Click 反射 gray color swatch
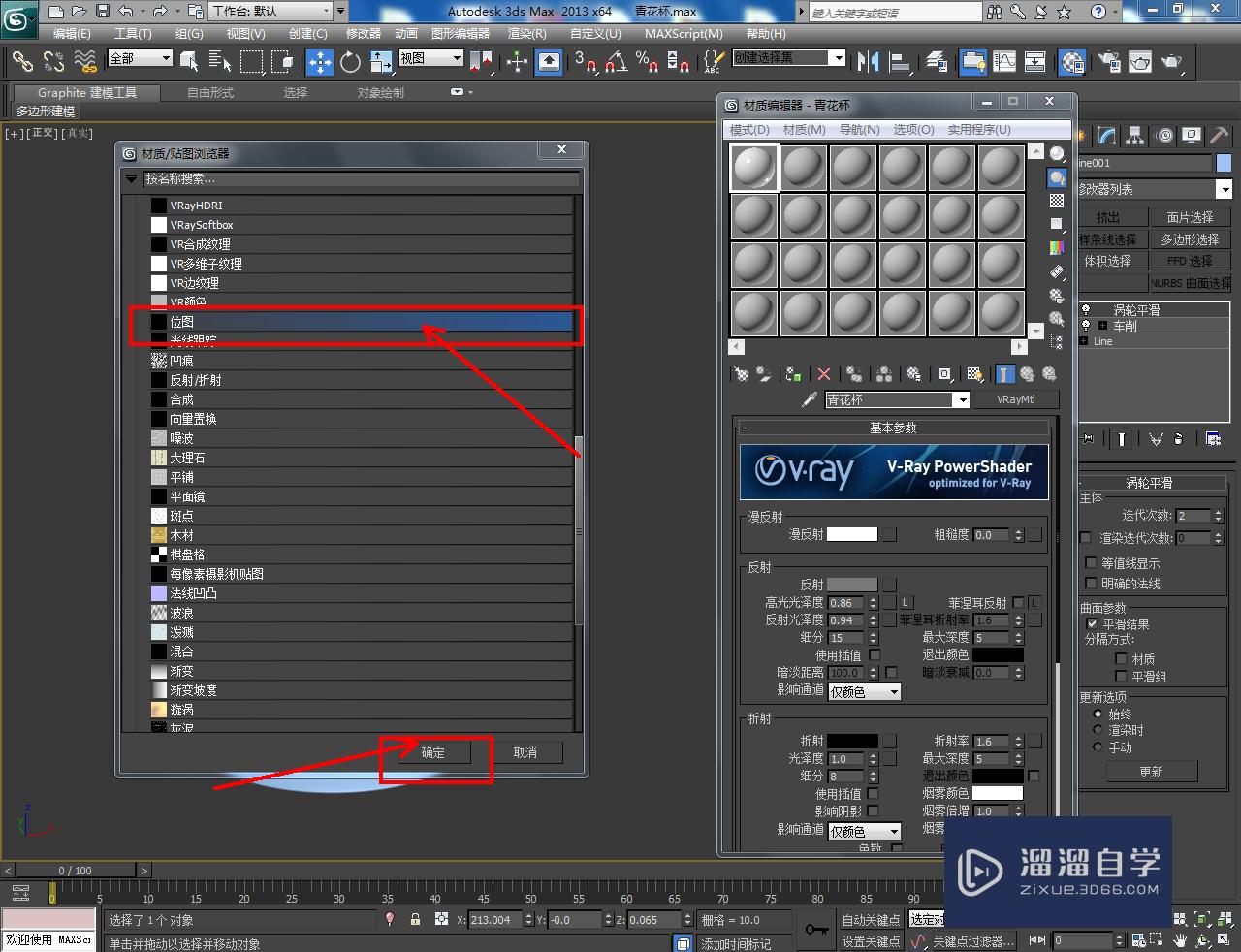The height and width of the screenshot is (952, 1241). click(852, 585)
